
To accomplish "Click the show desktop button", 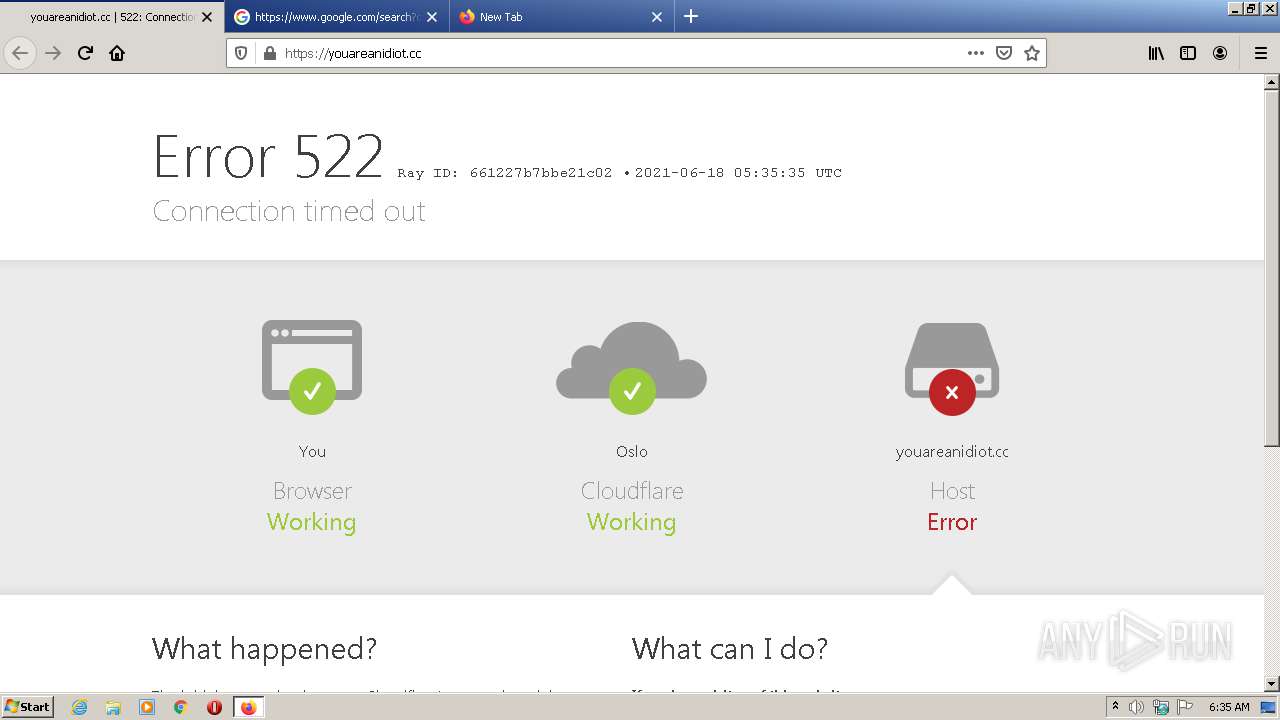I will [1269, 707].
